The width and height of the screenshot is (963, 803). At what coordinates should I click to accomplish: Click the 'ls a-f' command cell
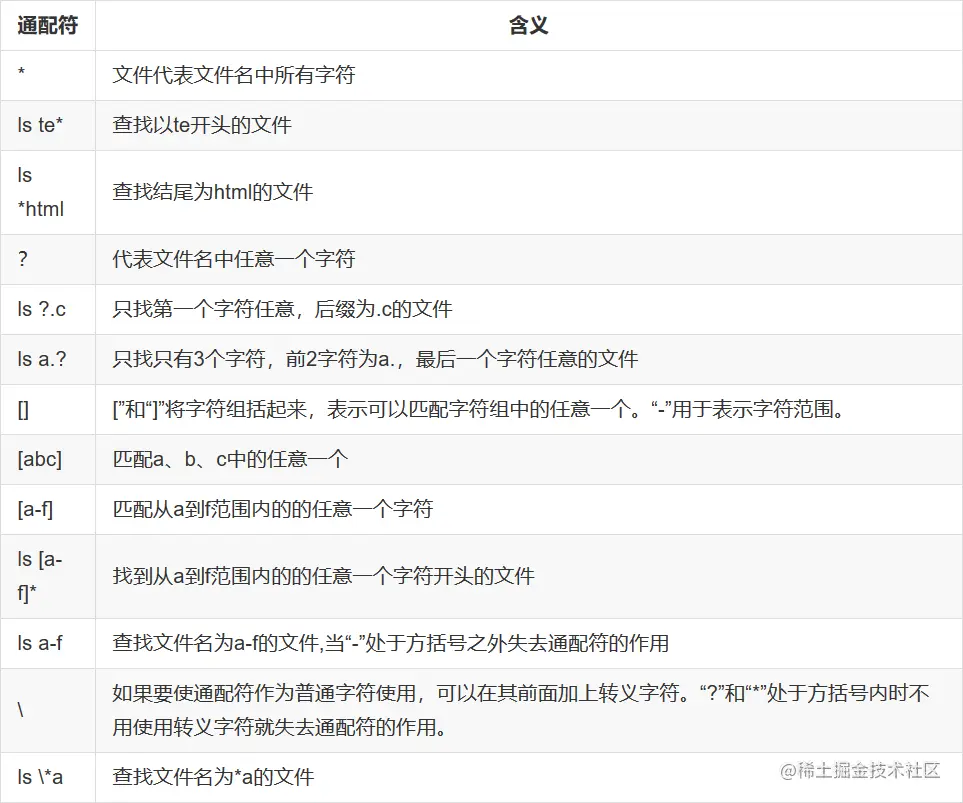click(x=48, y=643)
